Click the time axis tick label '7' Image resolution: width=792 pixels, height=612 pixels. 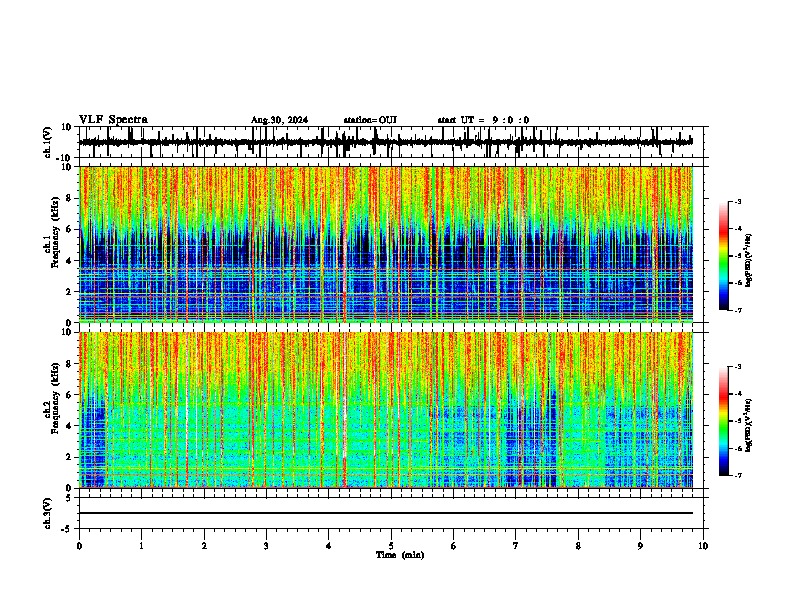tap(516, 546)
